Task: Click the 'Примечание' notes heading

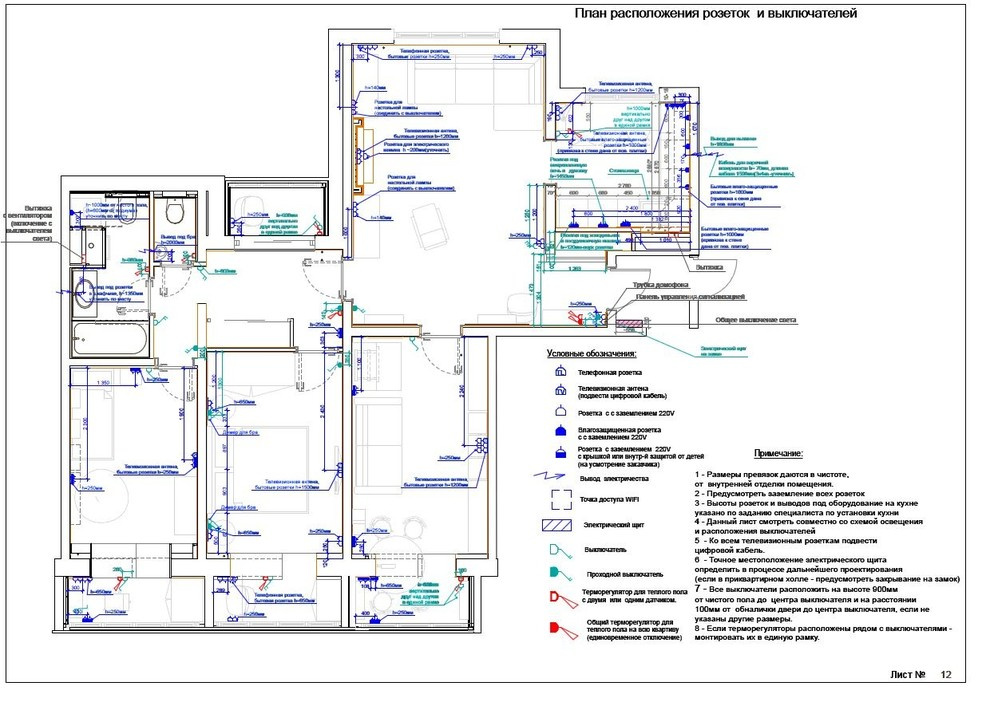Action: (778, 454)
